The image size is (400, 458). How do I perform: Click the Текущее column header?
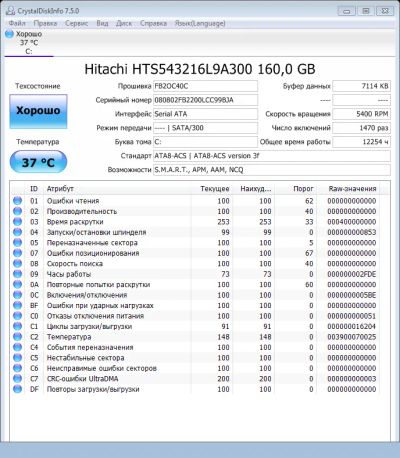tap(212, 189)
